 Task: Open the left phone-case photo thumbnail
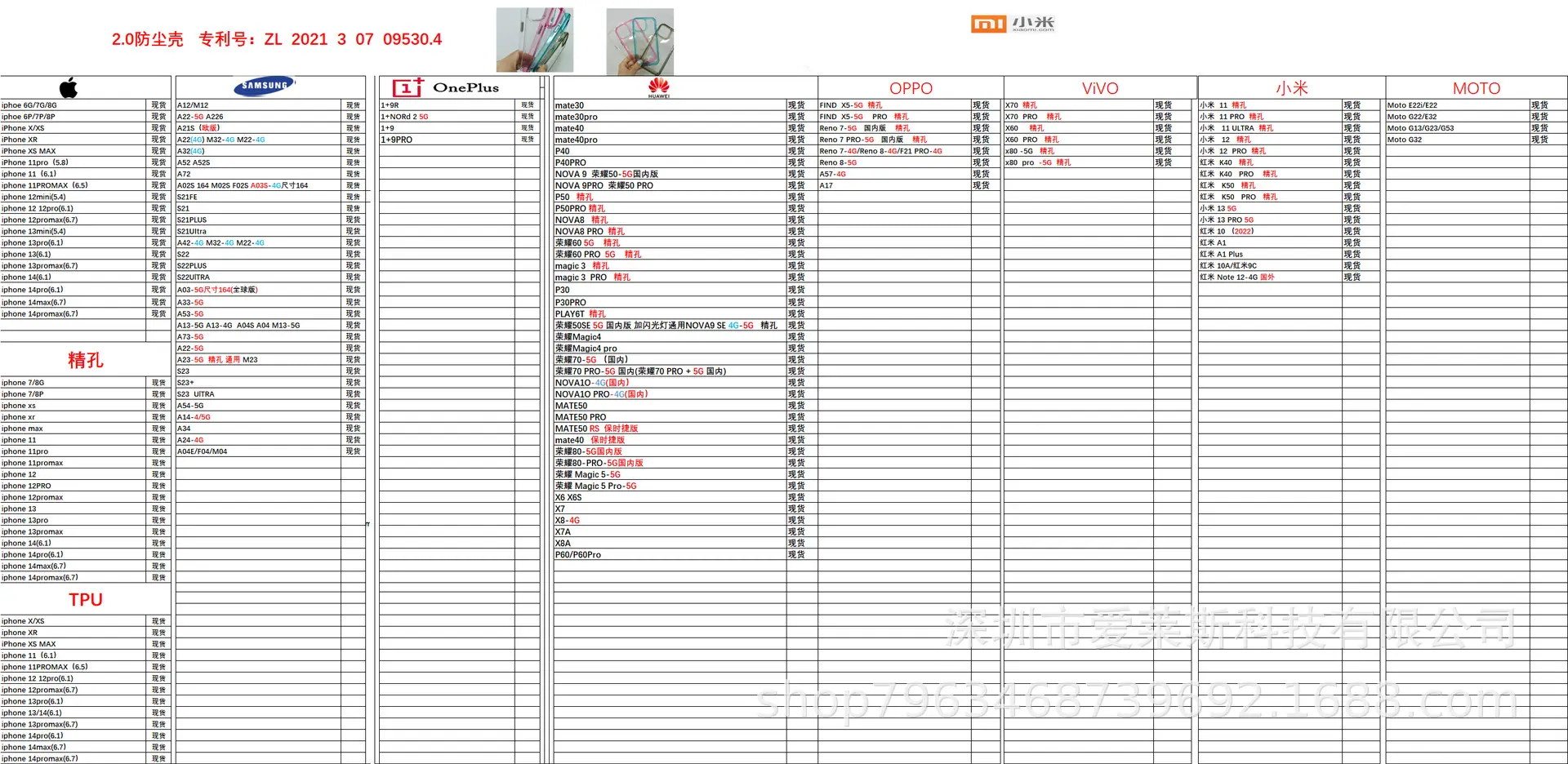tap(535, 40)
